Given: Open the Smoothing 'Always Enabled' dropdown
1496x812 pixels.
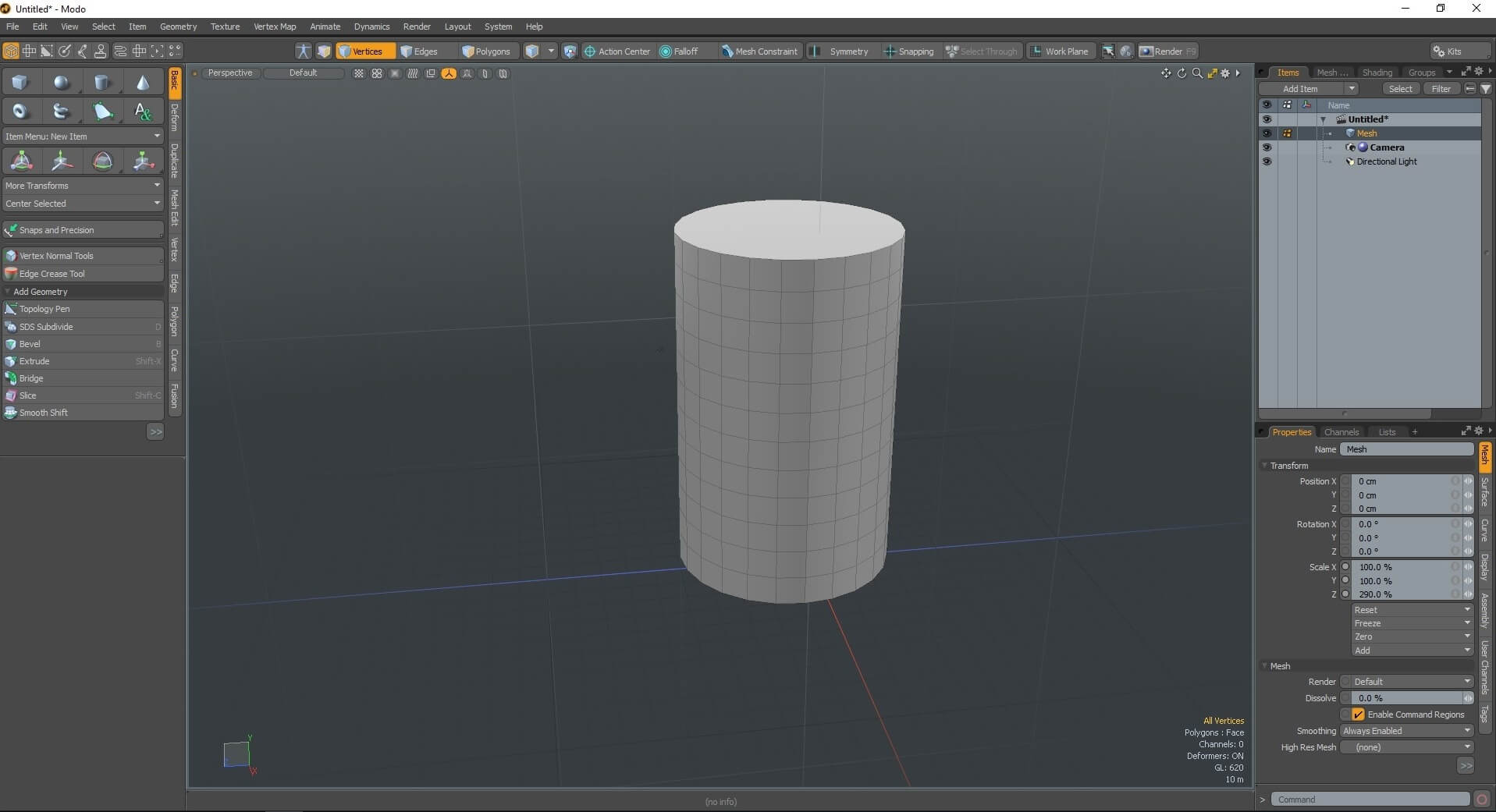Looking at the screenshot, I should pyautogui.click(x=1405, y=731).
